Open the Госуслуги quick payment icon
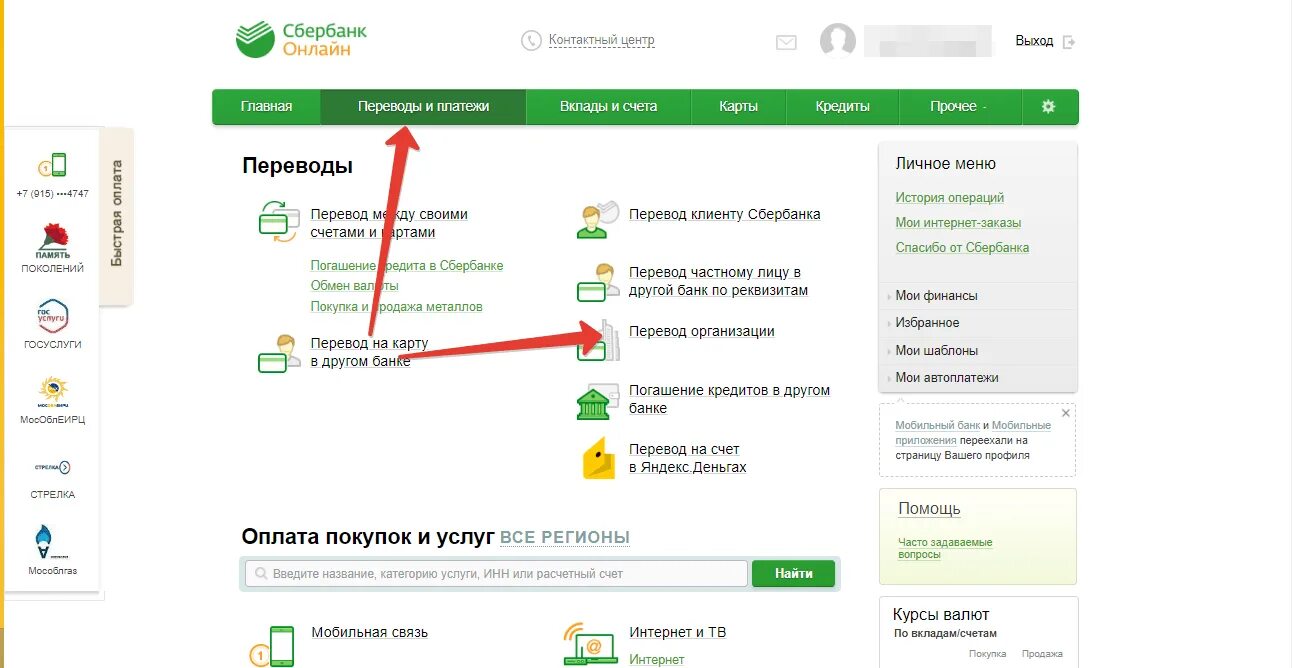Screen dimensions: 1292x668 click(x=53, y=316)
